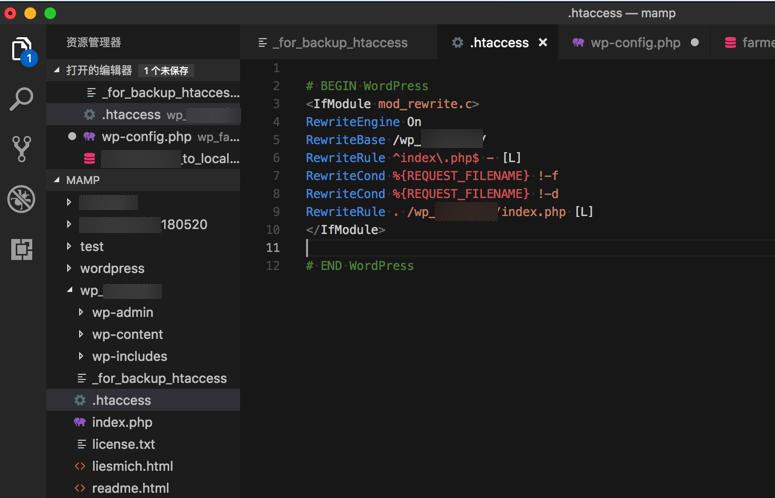
Task: Collapse the open editors section
Action: tap(55, 71)
